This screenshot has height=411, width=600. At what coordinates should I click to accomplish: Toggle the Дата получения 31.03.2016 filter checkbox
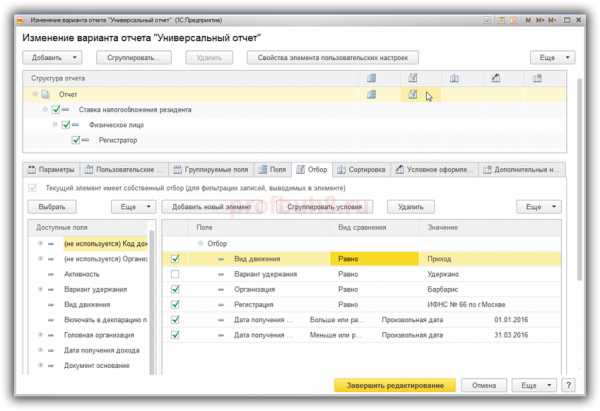tap(175, 335)
